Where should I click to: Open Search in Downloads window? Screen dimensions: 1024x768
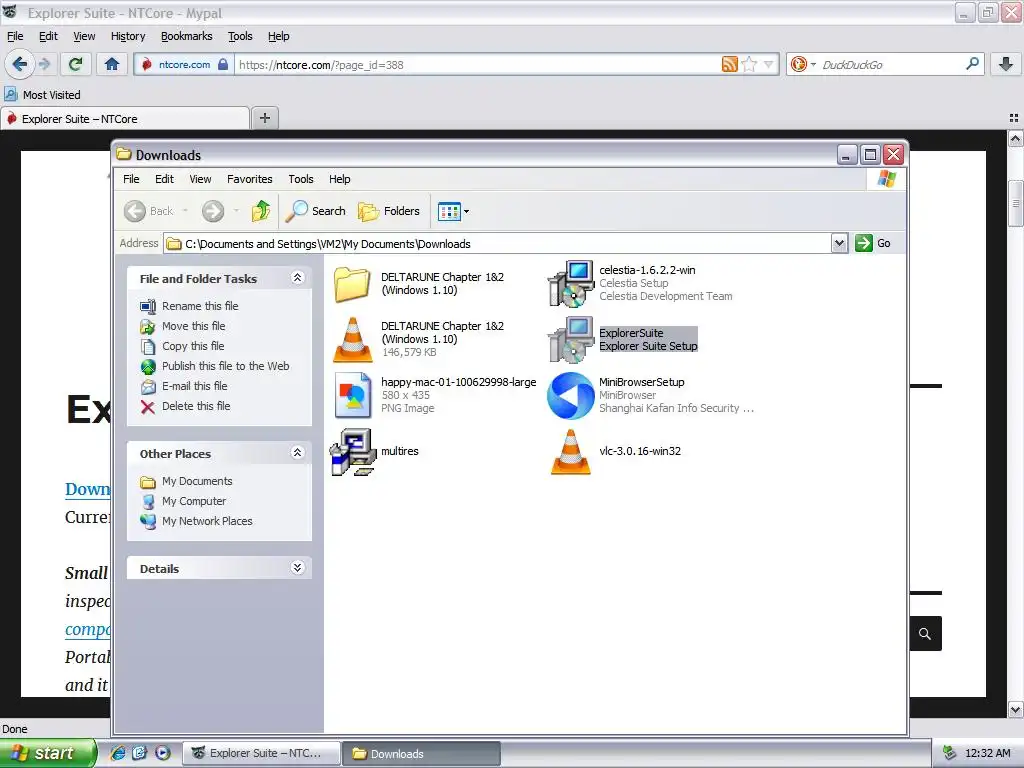[316, 211]
